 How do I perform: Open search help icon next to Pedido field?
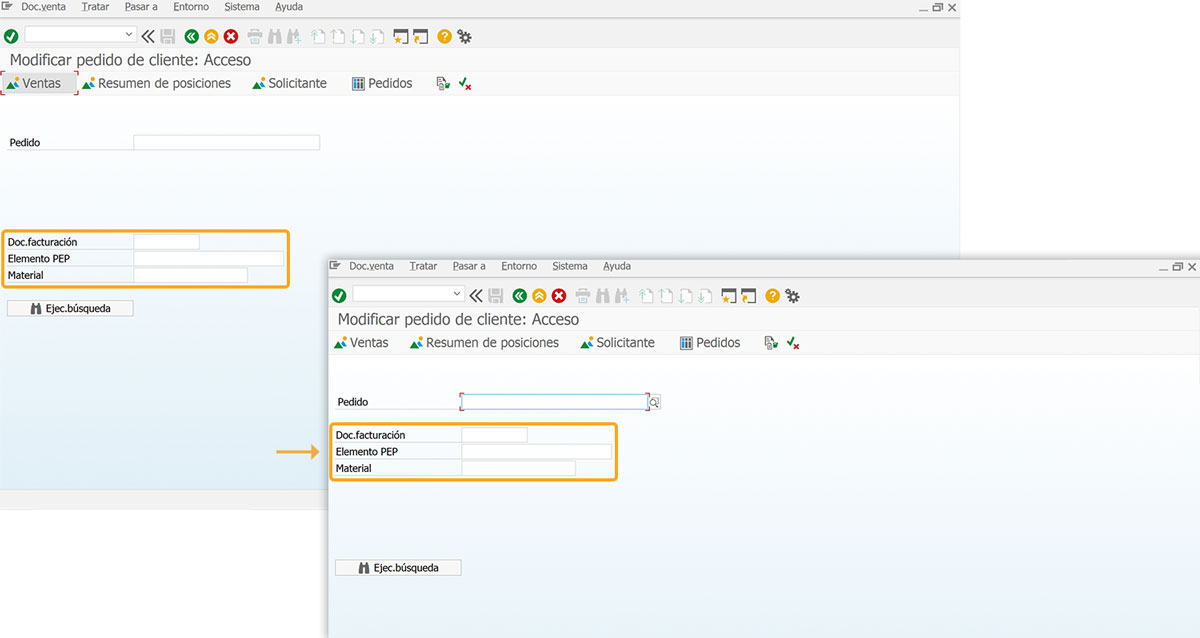click(x=655, y=402)
